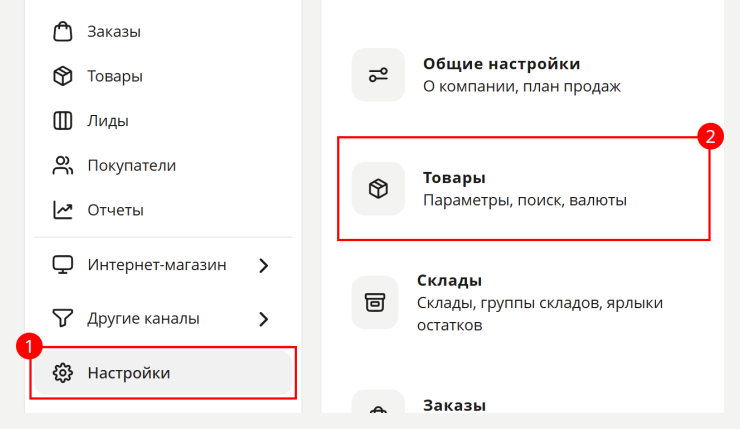
Task: Go to Лиды section
Action: (108, 121)
